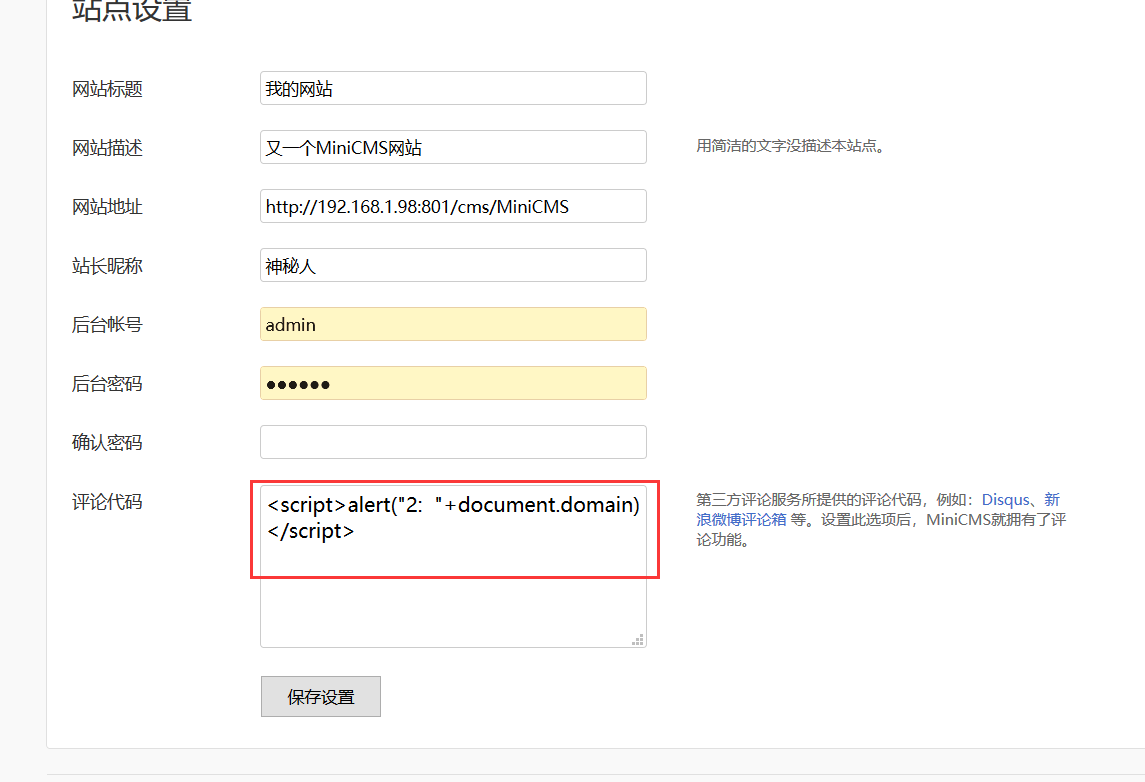
Task: Focus the 后台密码 password field
Action: [x=453, y=383]
